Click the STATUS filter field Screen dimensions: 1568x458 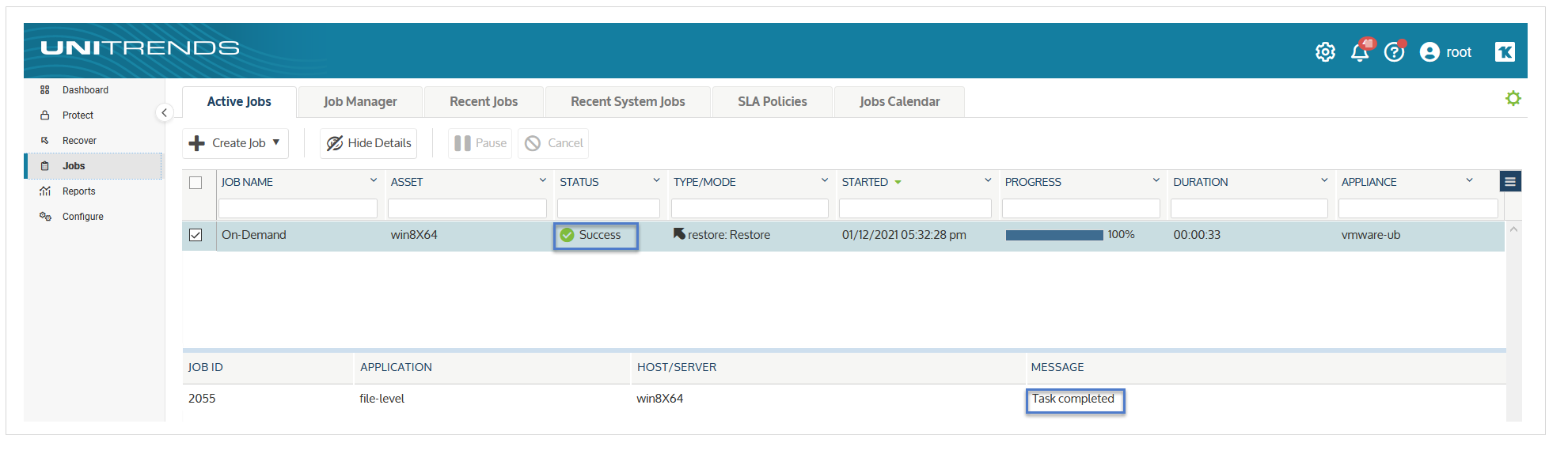click(x=609, y=208)
